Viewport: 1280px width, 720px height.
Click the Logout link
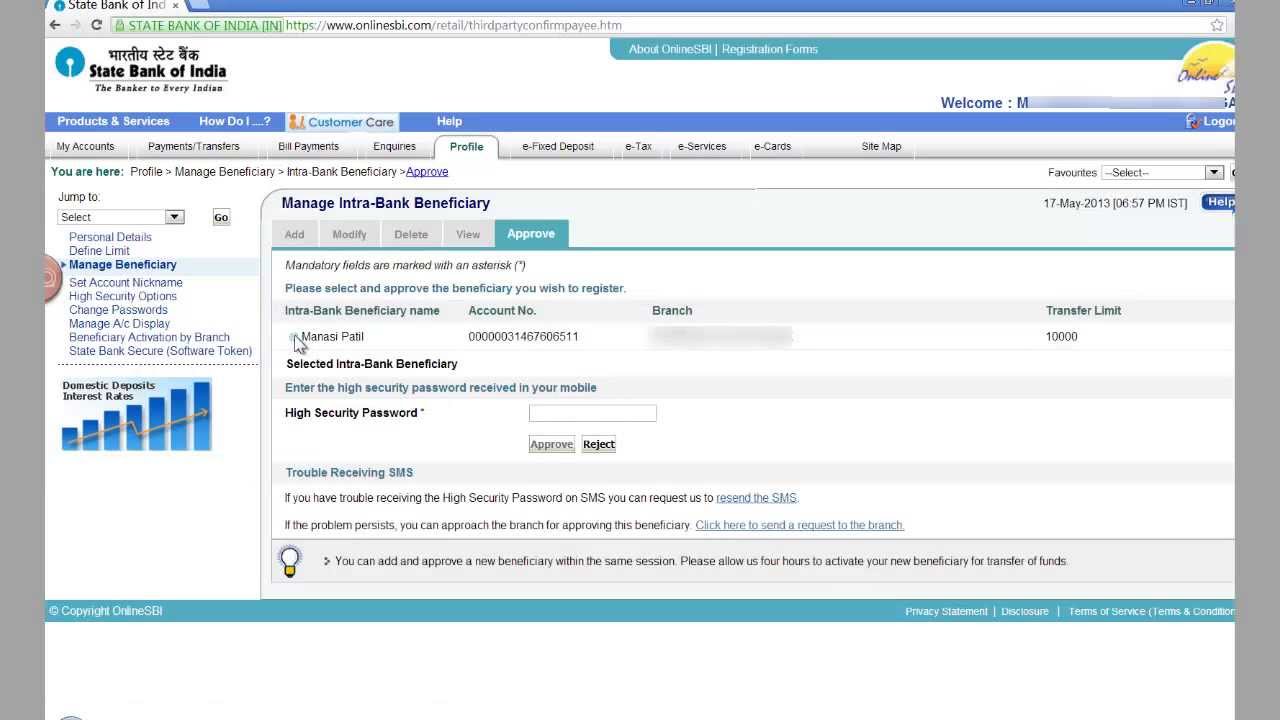[x=1219, y=121]
